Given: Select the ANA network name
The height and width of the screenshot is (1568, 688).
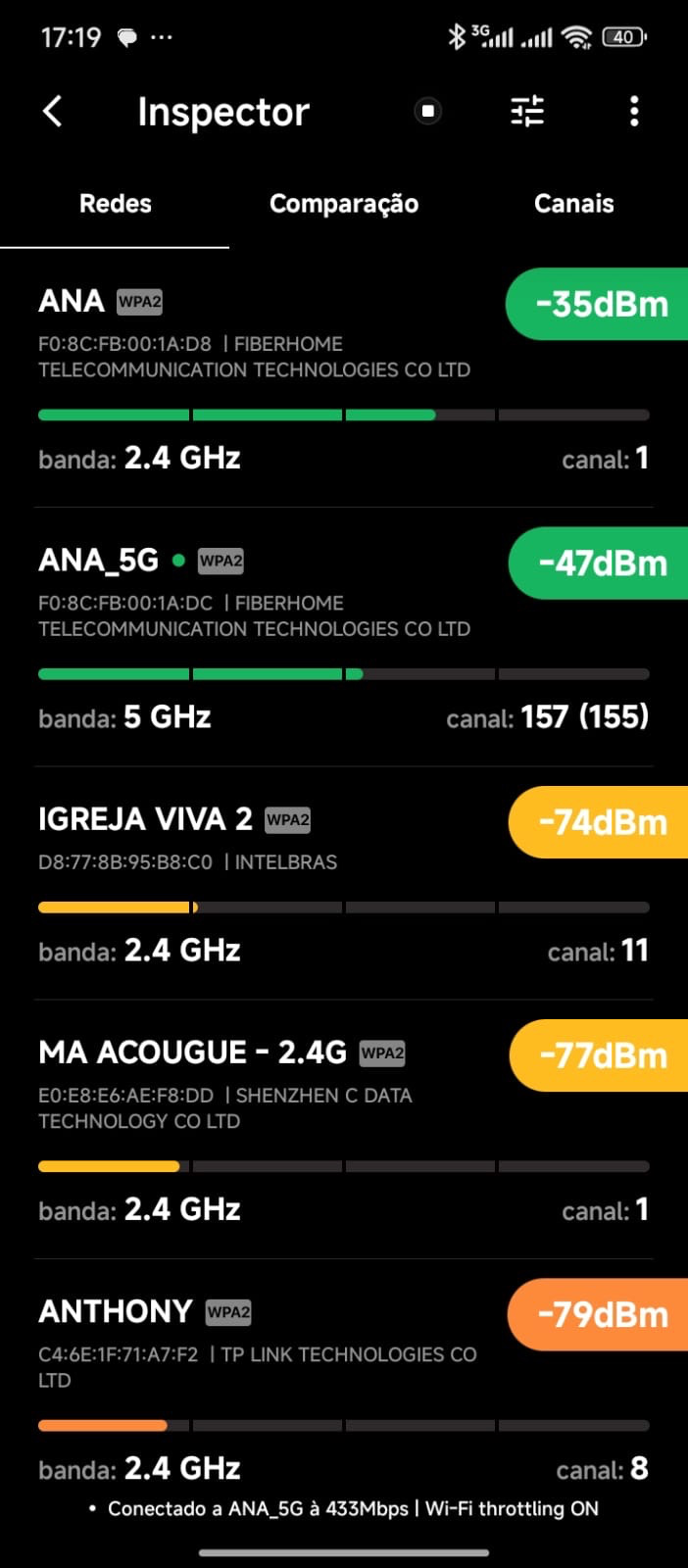Looking at the screenshot, I should [x=72, y=301].
